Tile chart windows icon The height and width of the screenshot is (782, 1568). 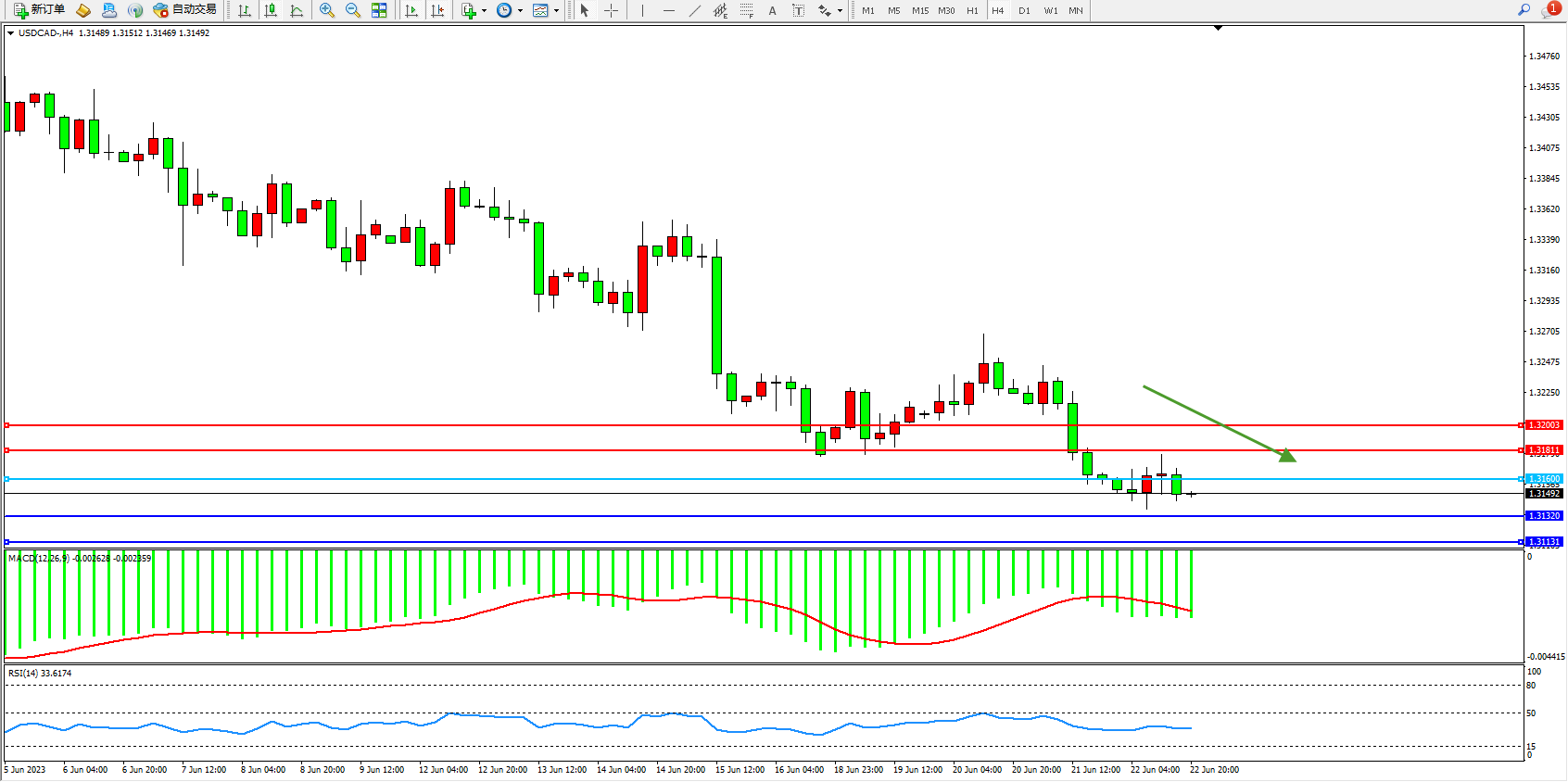pyautogui.click(x=379, y=10)
